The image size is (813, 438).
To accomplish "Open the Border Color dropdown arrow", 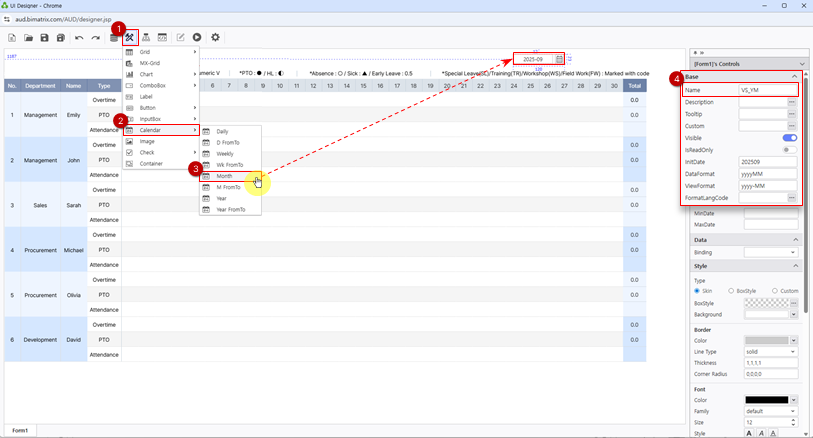I will click(793, 341).
